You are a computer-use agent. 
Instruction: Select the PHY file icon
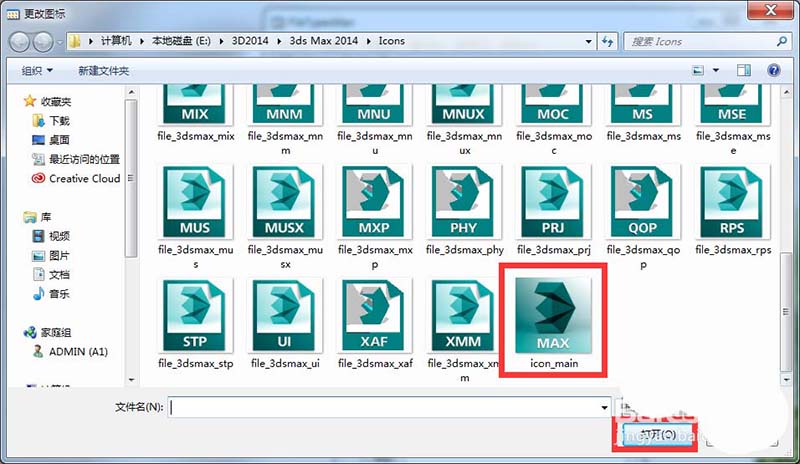(464, 202)
